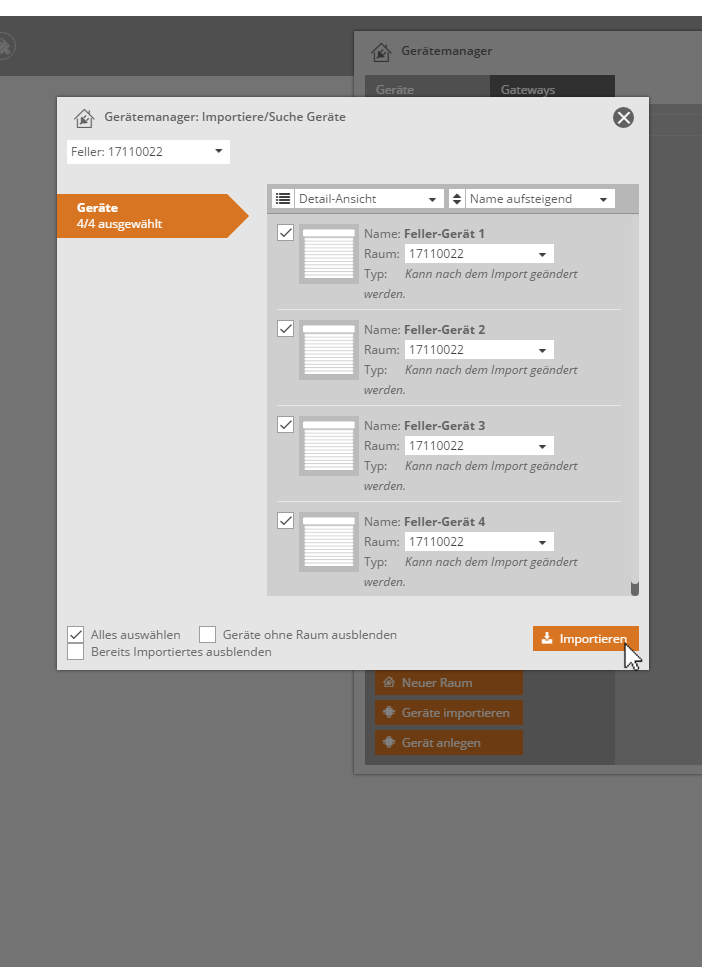
Task: Open the Name aufsteigend sort dropdown
Action: [x=540, y=199]
